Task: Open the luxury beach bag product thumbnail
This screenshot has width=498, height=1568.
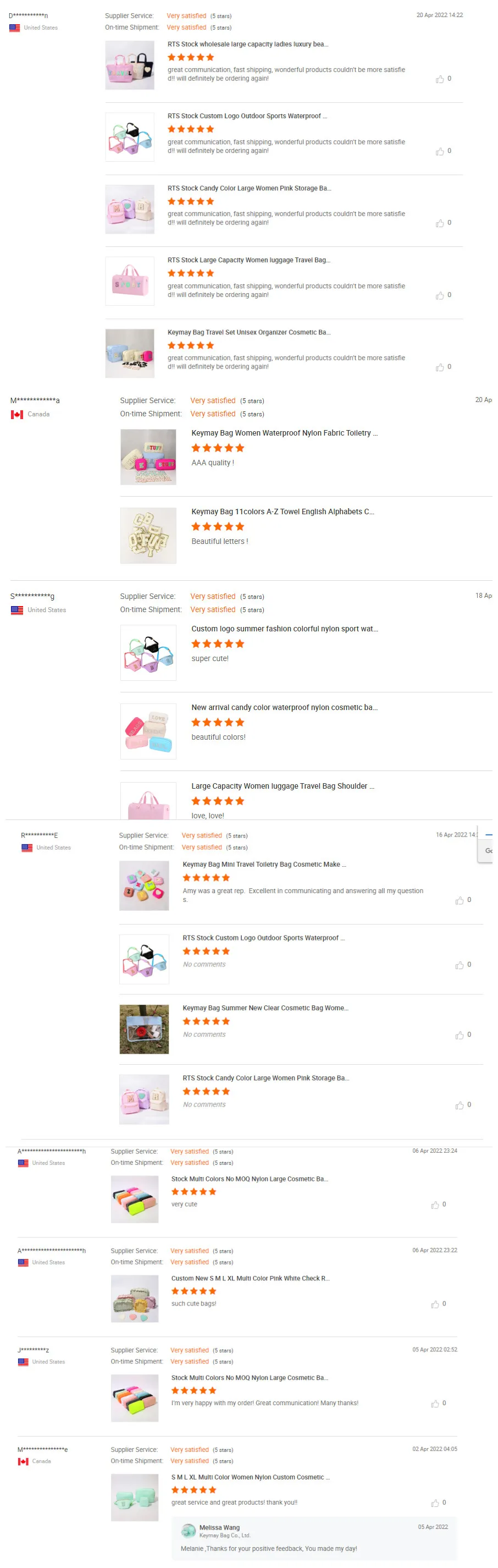Action: click(130, 65)
